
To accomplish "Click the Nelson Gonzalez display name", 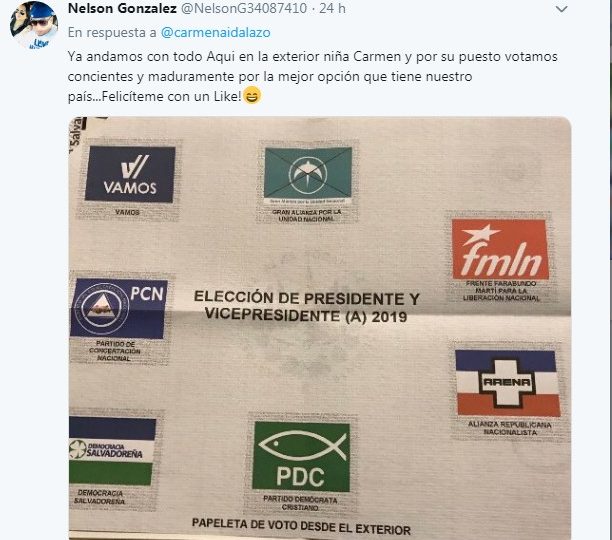I will click(x=122, y=8).
